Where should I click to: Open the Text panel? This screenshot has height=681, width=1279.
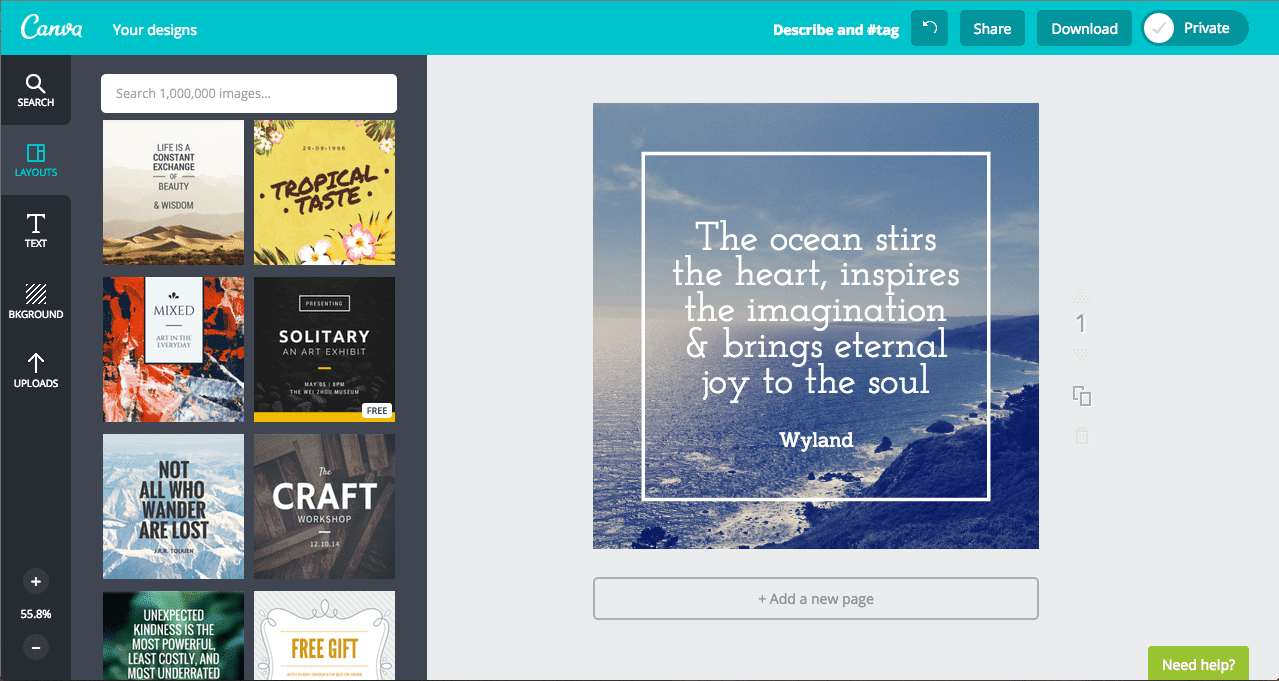(x=35, y=230)
